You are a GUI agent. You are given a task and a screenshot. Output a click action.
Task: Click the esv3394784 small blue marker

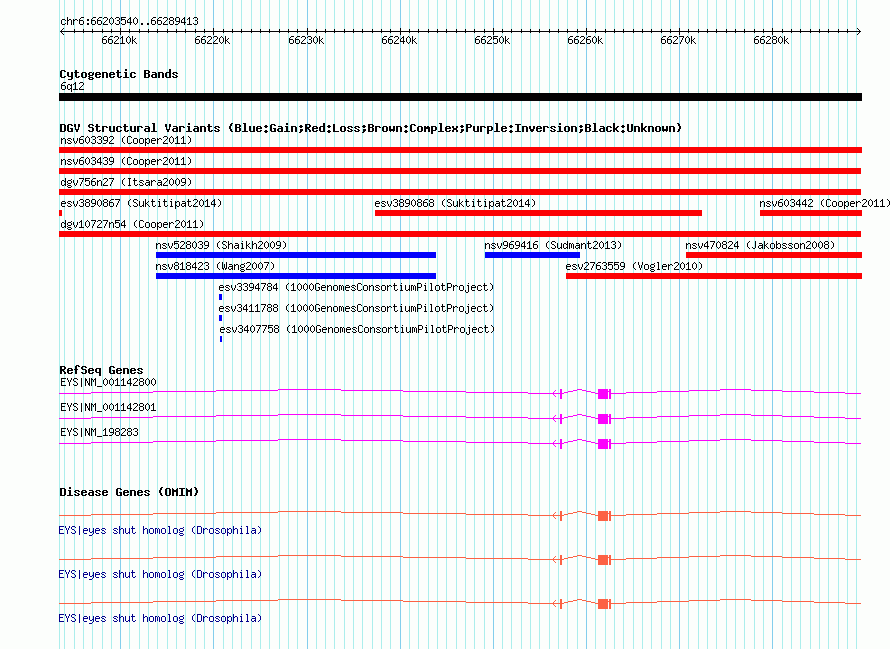click(220, 297)
